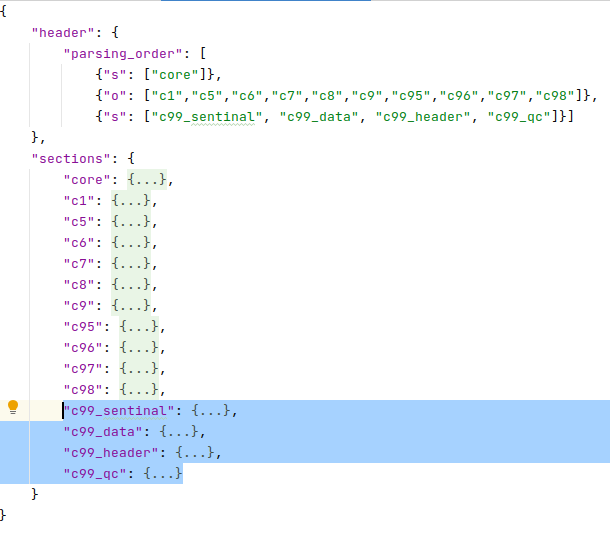Click the "c98" string in the "o" array

[554, 96]
